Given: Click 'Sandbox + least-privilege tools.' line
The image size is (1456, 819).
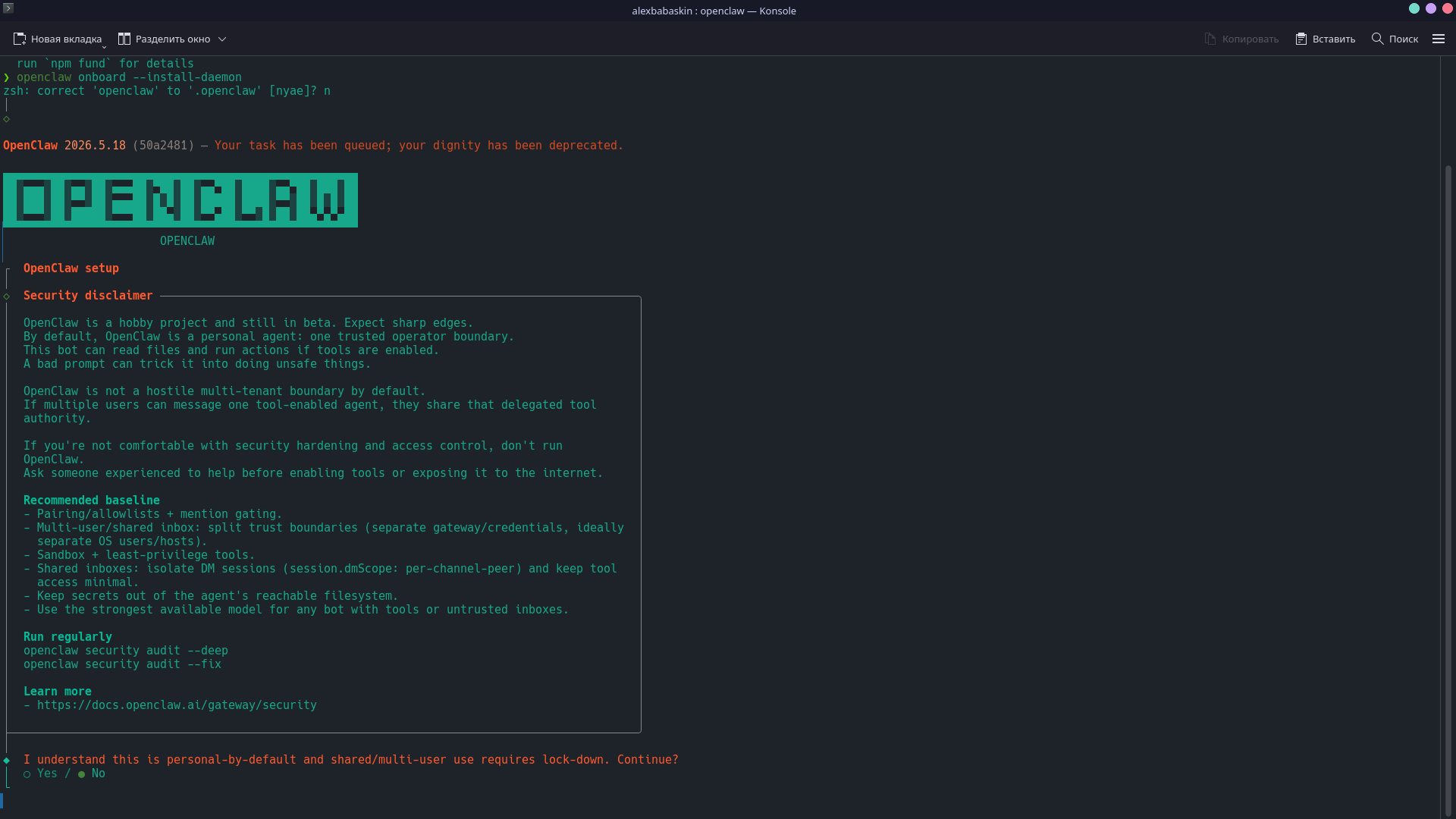Looking at the screenshot, I should [140, 555].
